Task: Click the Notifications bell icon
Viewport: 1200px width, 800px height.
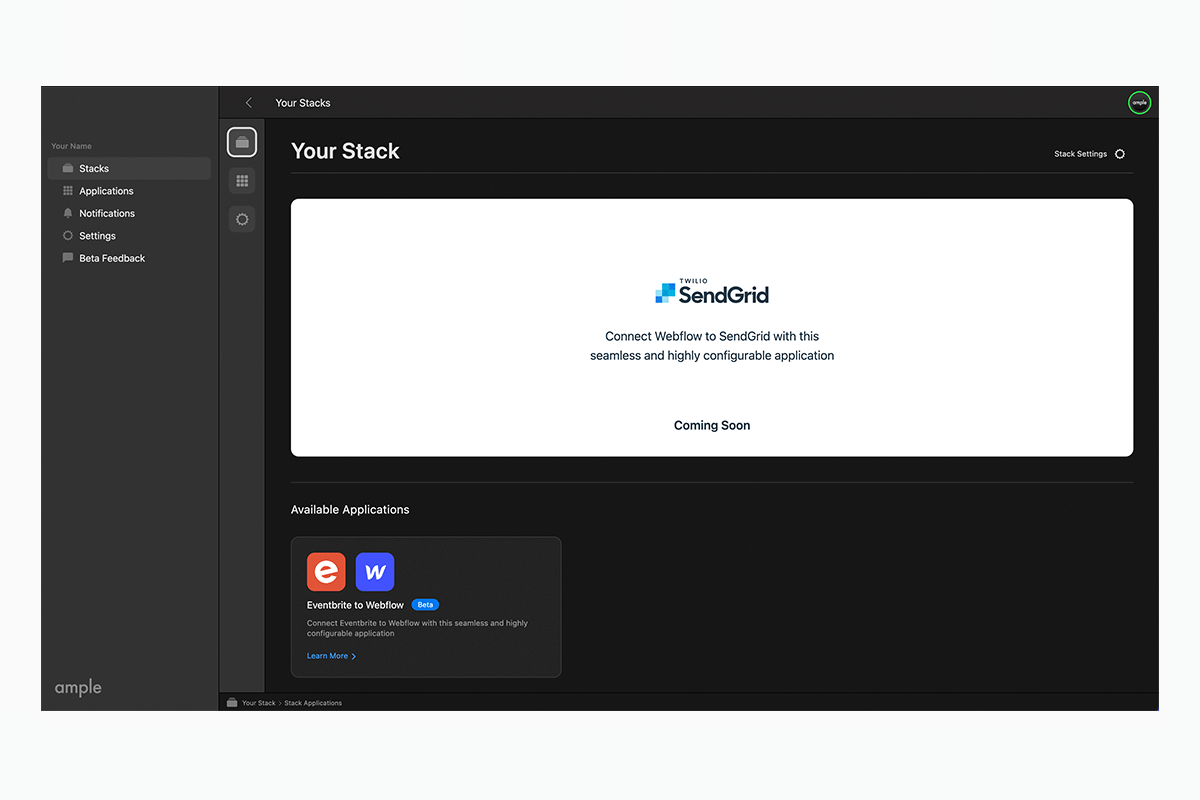Action: tap(68, 213)
